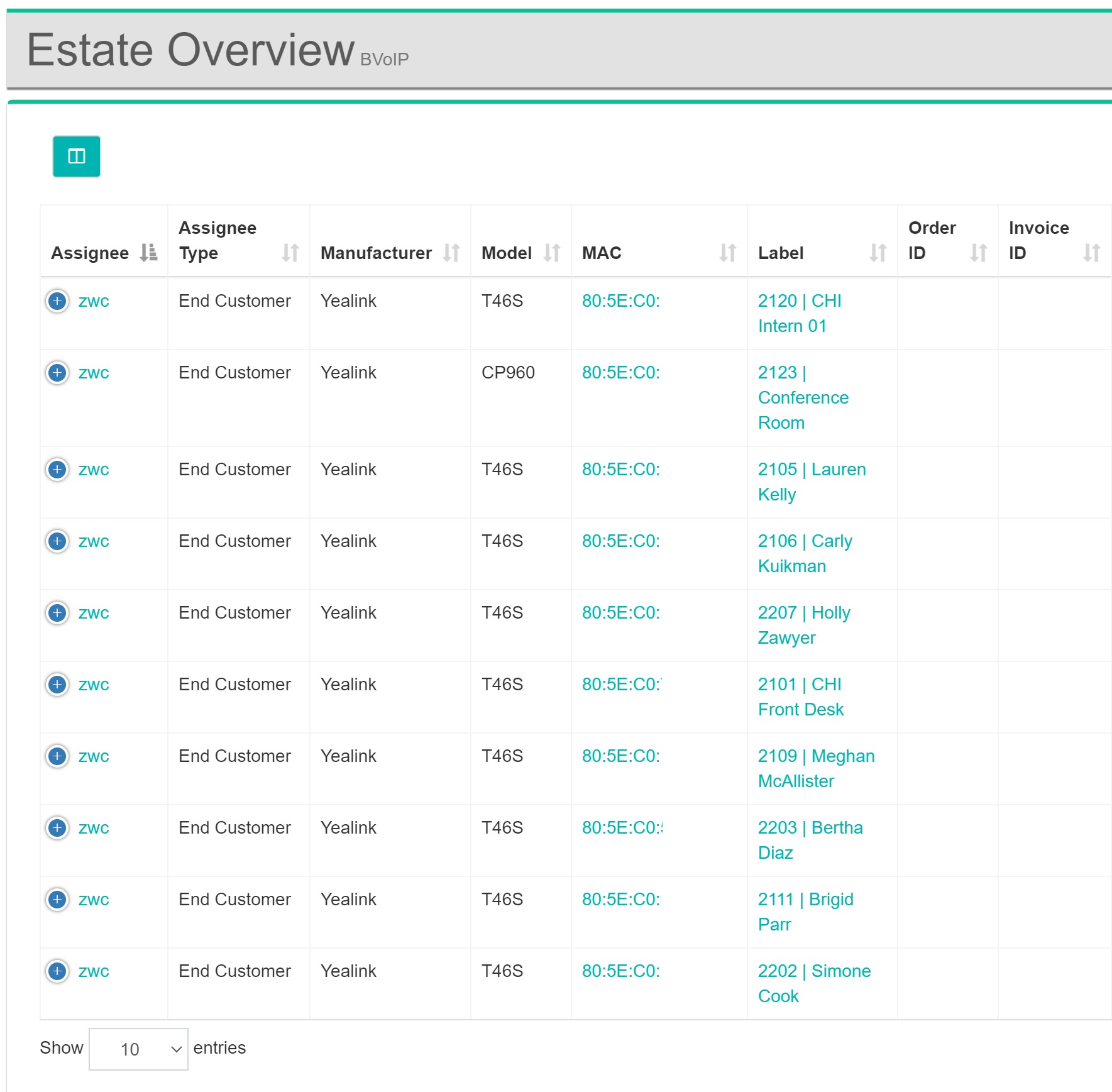Viewport: 1112px width, 1092px height.
Task: Sort table by Invoice ID column
Action: tap(1054, 241)
